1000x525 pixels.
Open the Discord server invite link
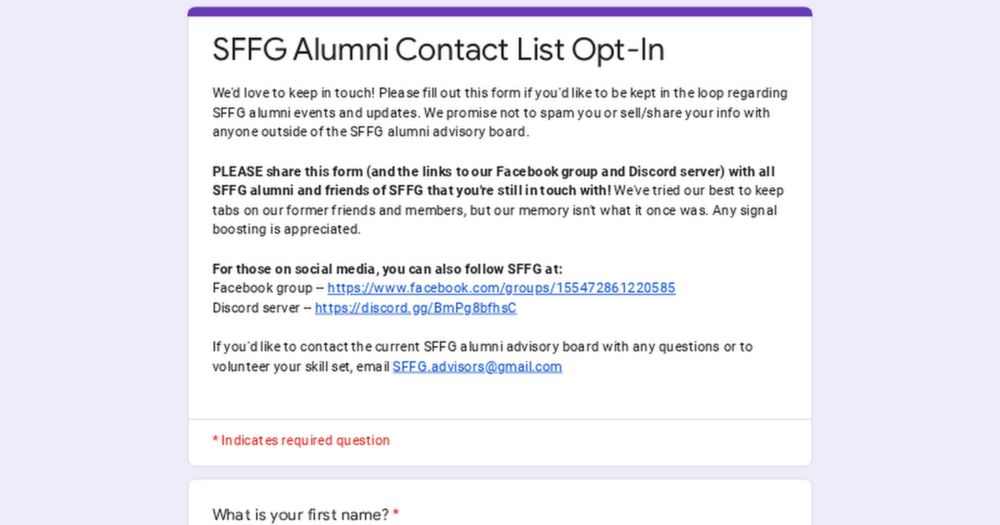click(x=415, y=308)
